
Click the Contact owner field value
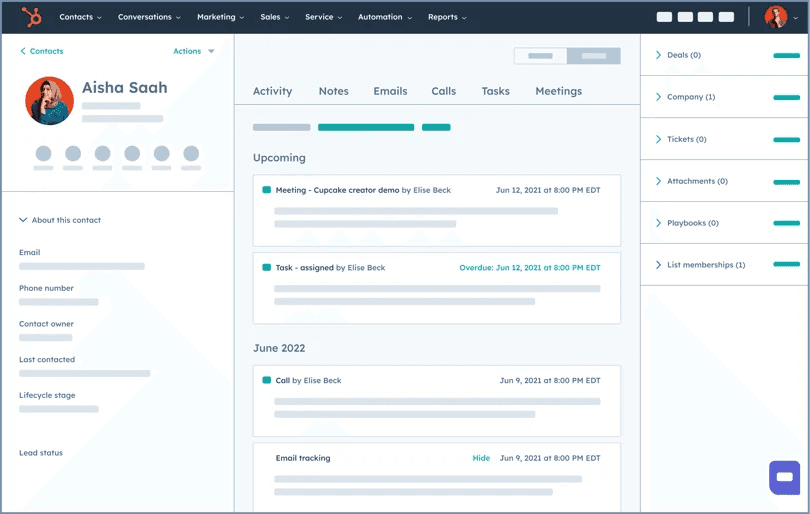45,338
